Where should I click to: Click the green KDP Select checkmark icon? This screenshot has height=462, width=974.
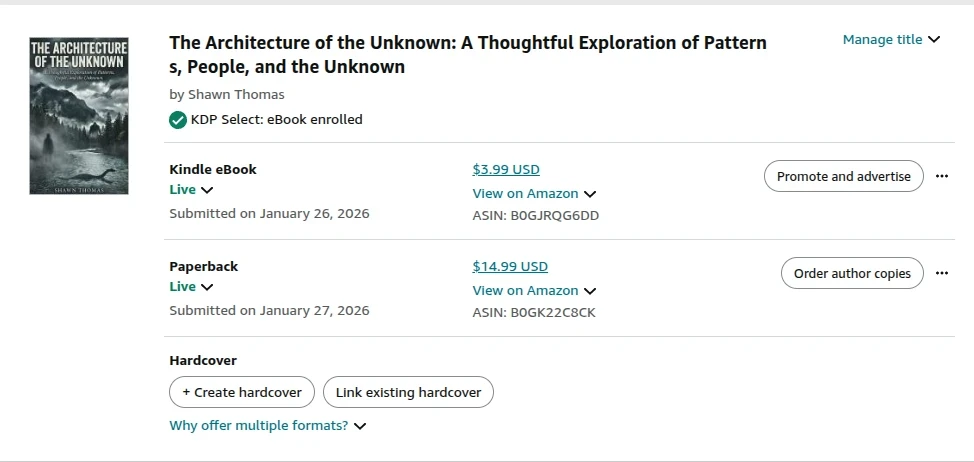(x=178, y=120)
